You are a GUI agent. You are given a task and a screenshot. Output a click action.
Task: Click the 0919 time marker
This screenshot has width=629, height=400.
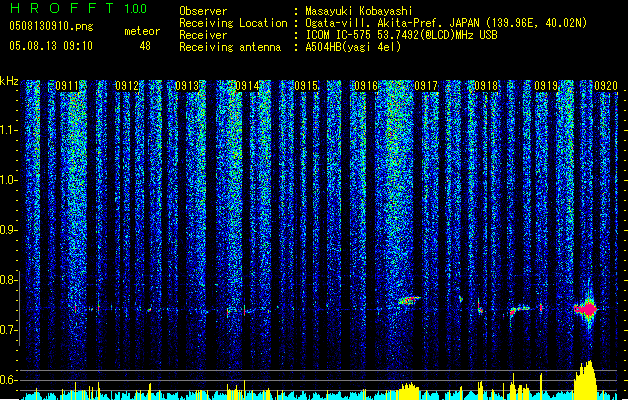click(546, 86)
